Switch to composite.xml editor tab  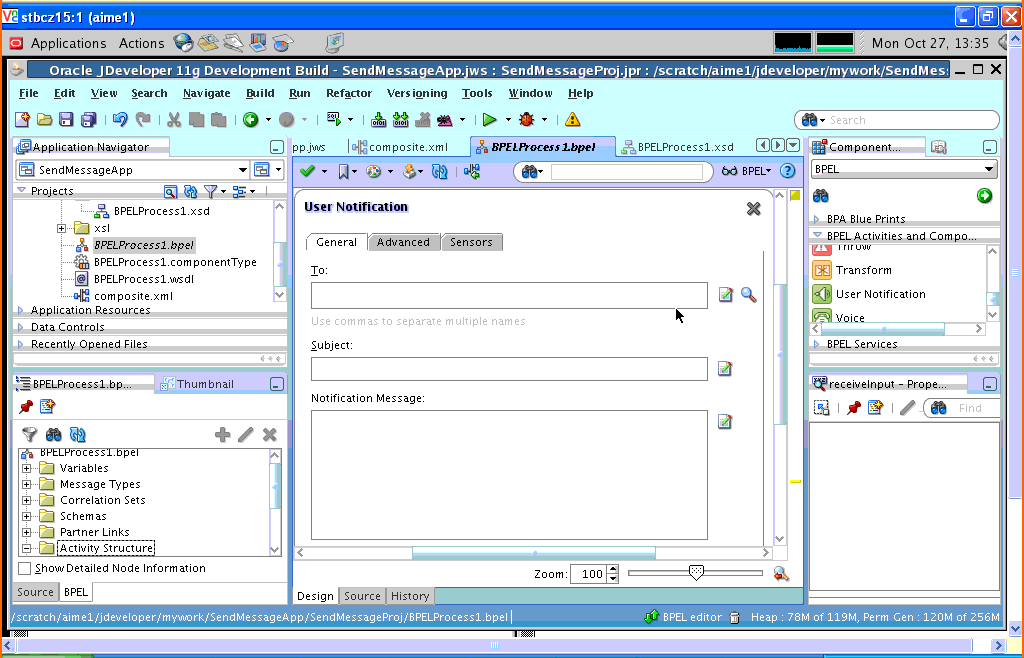pyautogui.click(x=401, y=147)
